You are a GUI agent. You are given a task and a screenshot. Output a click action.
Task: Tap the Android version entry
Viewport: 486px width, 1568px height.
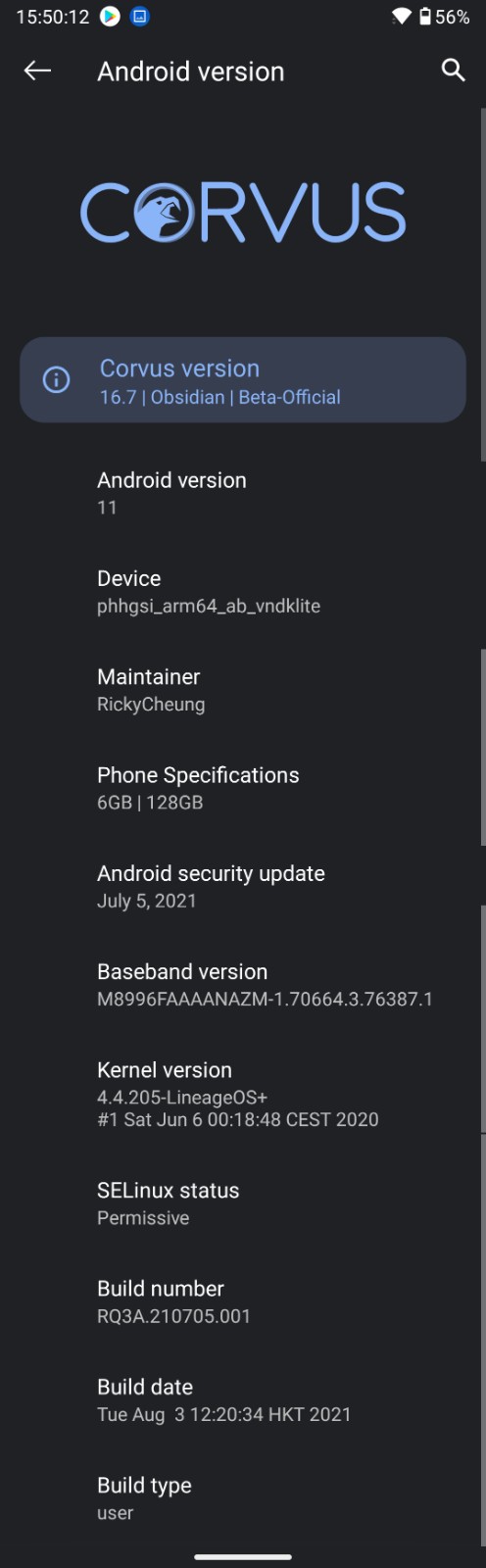click(243, 493)
